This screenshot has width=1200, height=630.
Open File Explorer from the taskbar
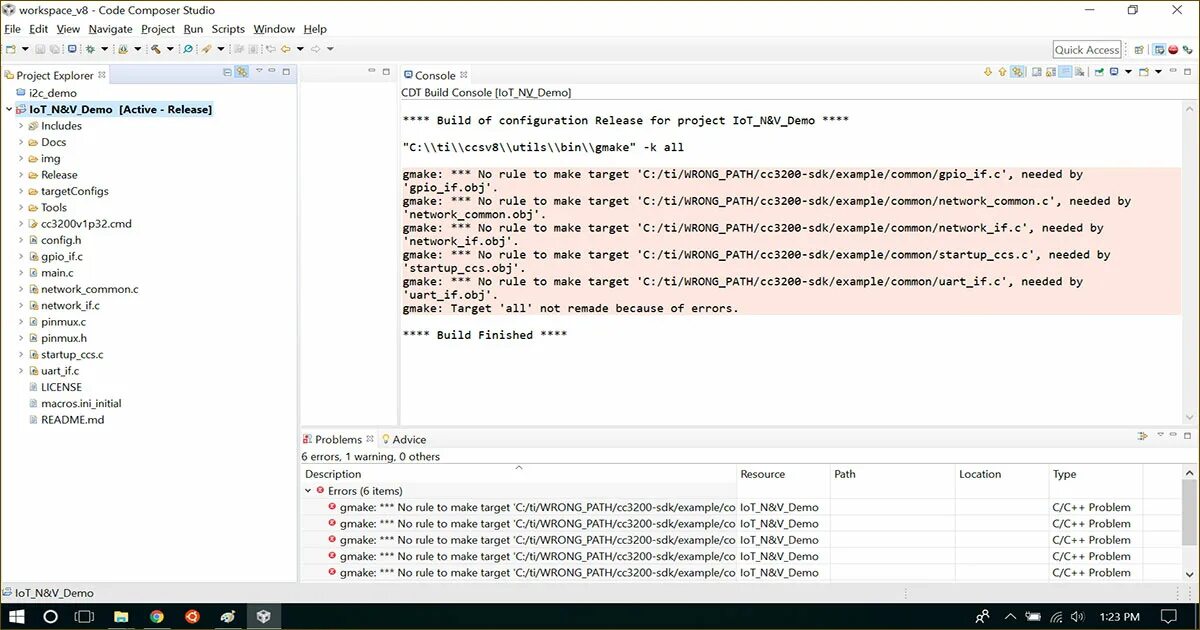pos(121,616)
